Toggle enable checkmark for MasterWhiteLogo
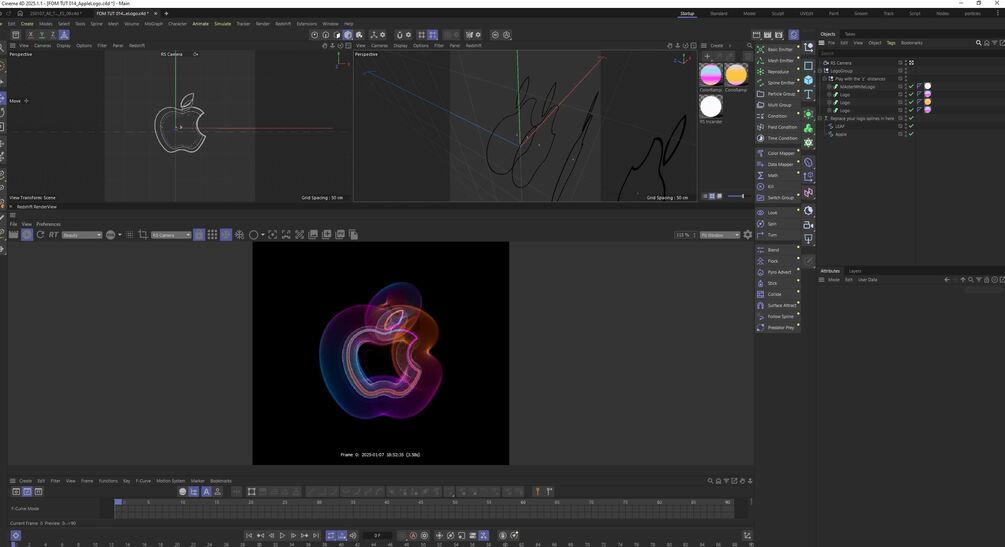Image resolution: width=1005 pixels, height=547 pixels. coord(911,86)
